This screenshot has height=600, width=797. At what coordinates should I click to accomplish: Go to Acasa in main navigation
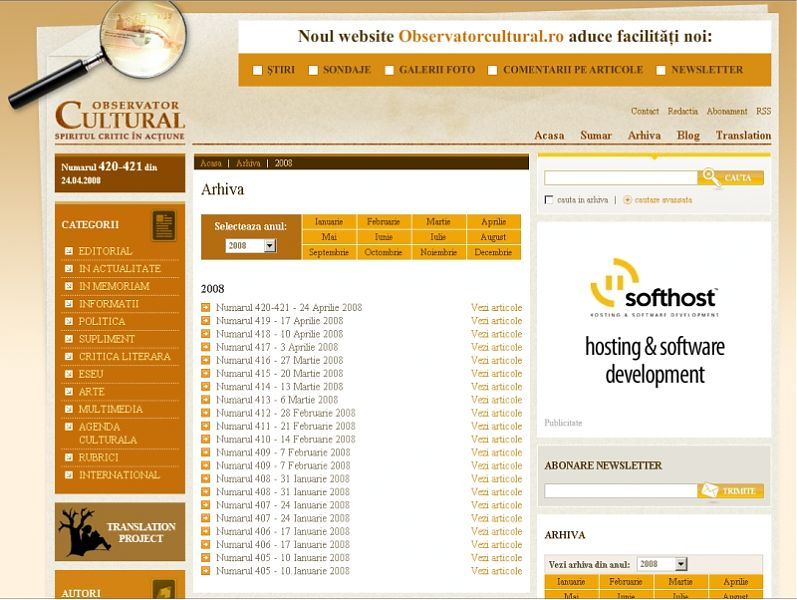click(549, 135)
